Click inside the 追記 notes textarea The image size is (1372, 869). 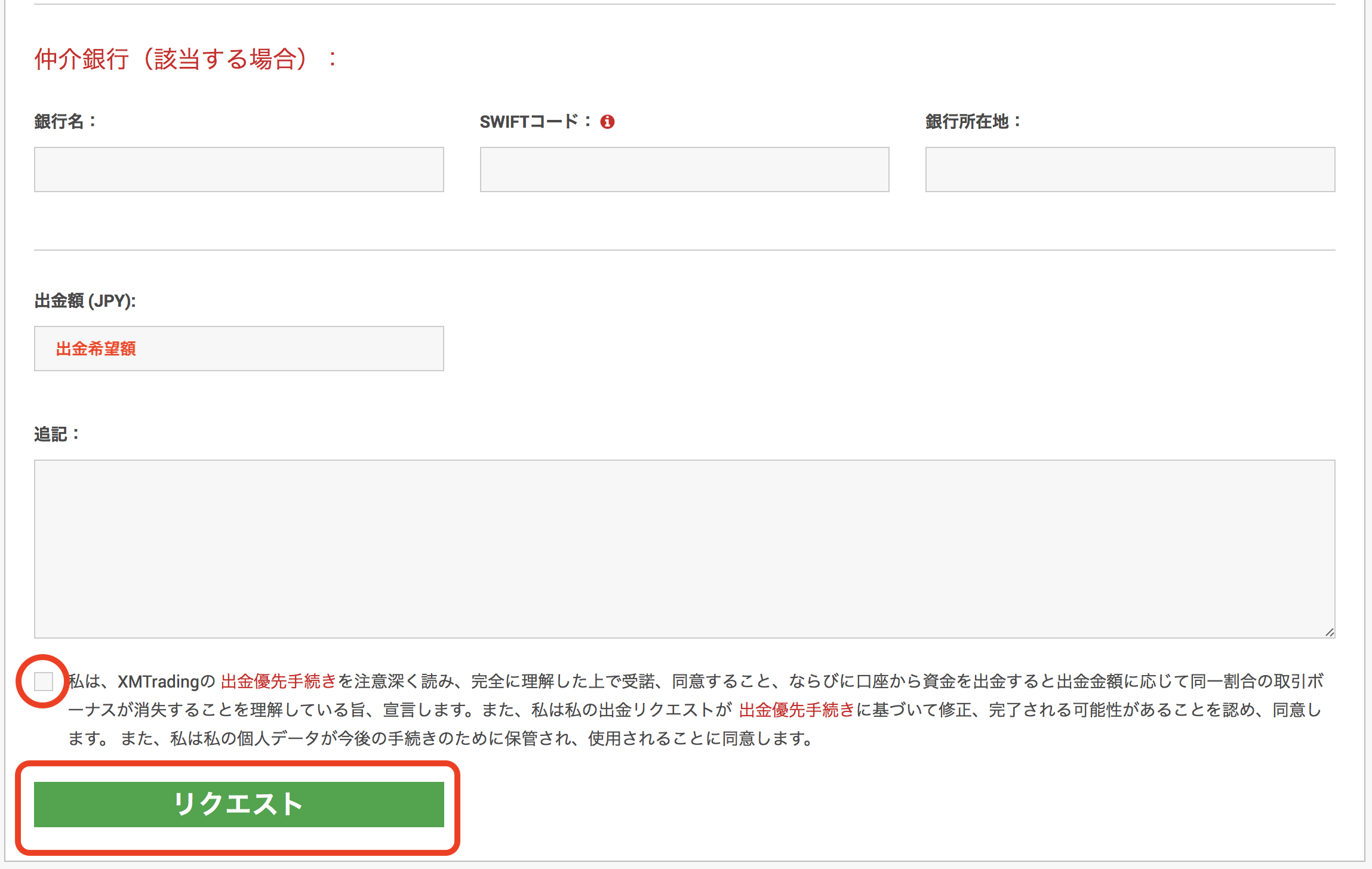click(x=684, y=549)
